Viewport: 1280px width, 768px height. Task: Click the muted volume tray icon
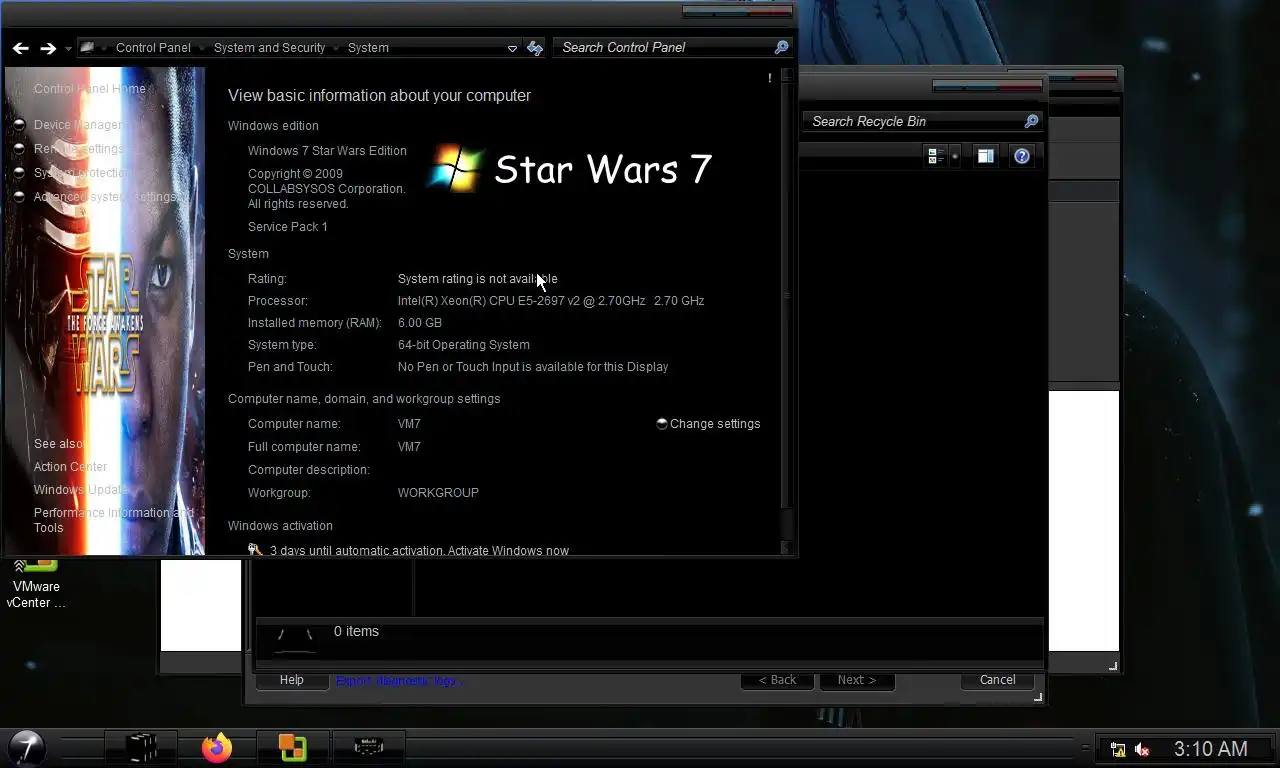pos(1142,749)
